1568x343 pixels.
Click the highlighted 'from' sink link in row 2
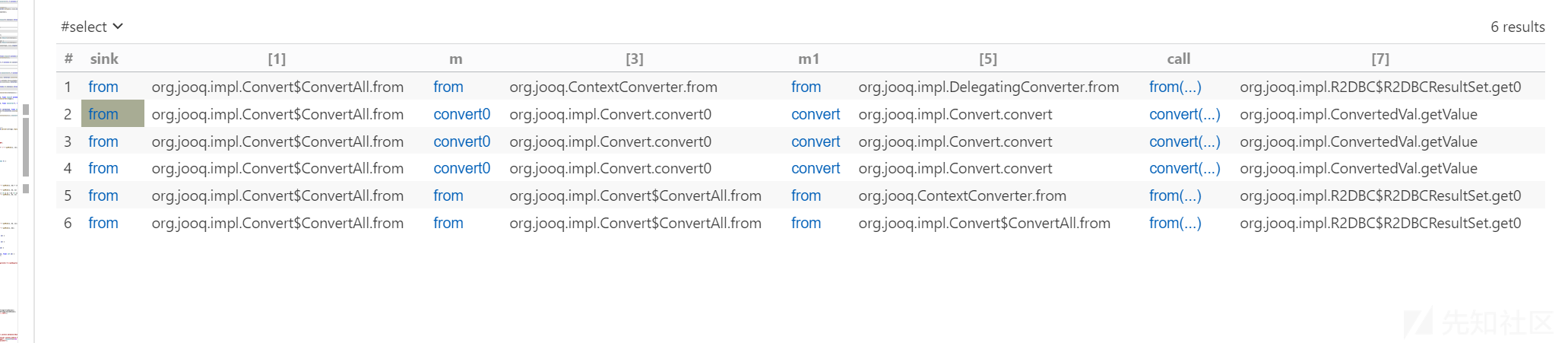click(x=103, y=114)
